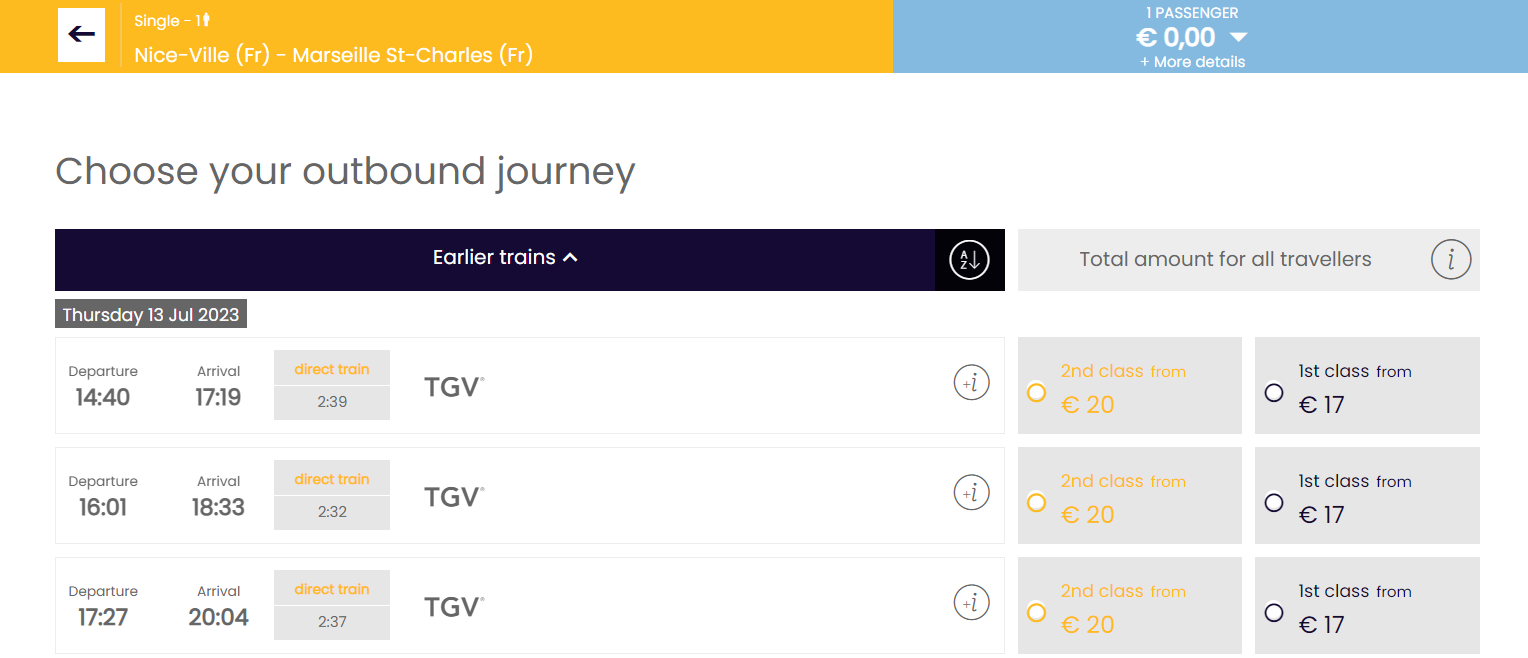Screen dimensions: 1528x658
Task: Select 2nd class for the 16:01 train
Action: pos(1036,502)
